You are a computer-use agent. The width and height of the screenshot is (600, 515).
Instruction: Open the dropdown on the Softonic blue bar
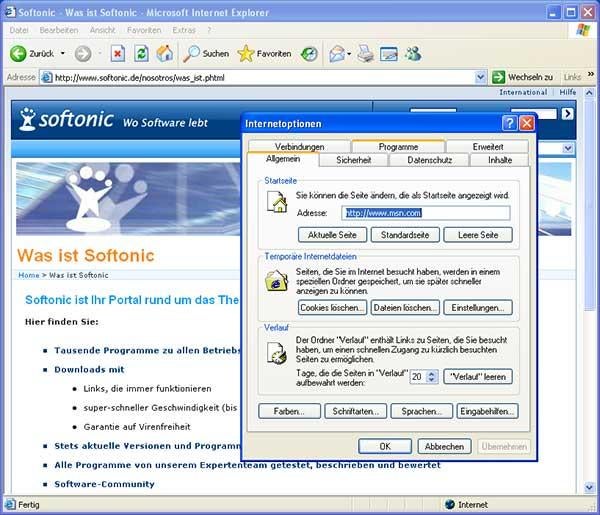coord(568,148)
